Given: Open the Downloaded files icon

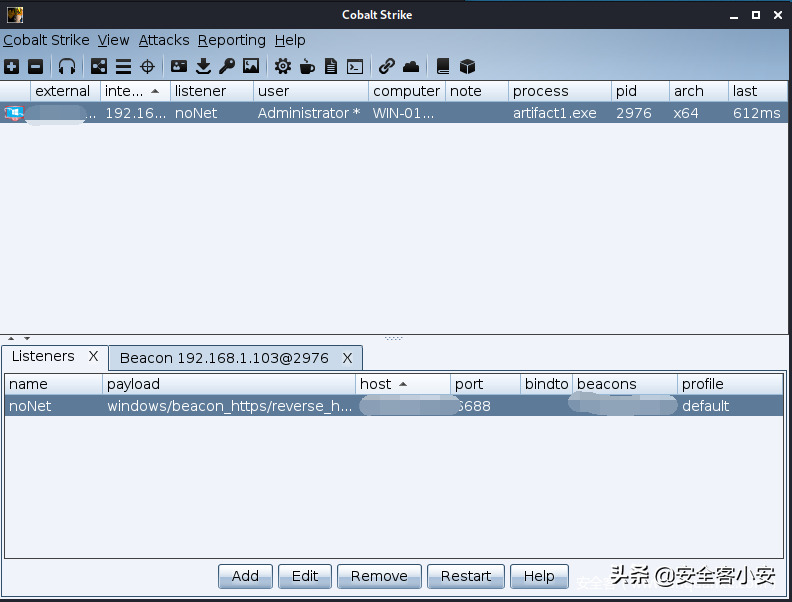Looking at the screenshot, I should tap(203, 66).
